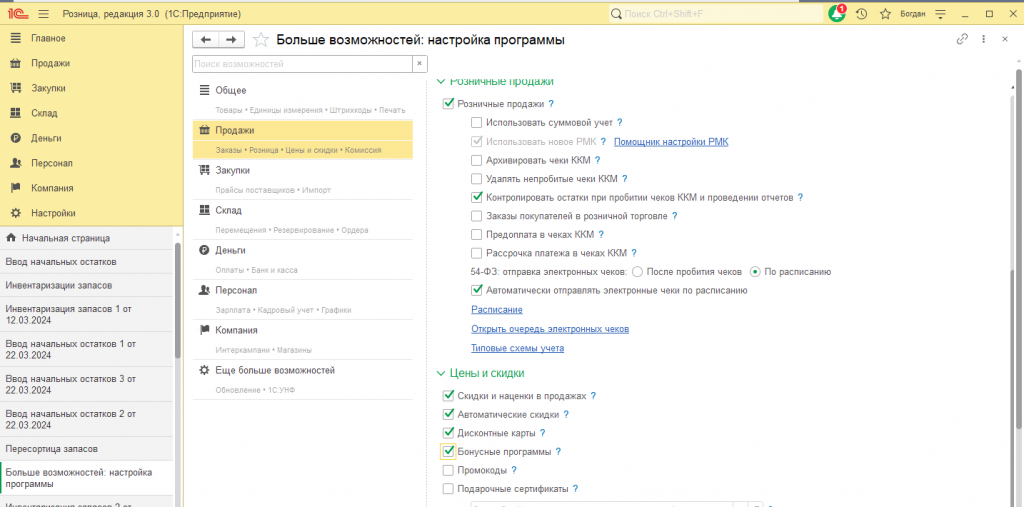Click the global search field Ctrl+Shift+F
The width and height of the screenshot is (1024, 507).
(716, 14)
